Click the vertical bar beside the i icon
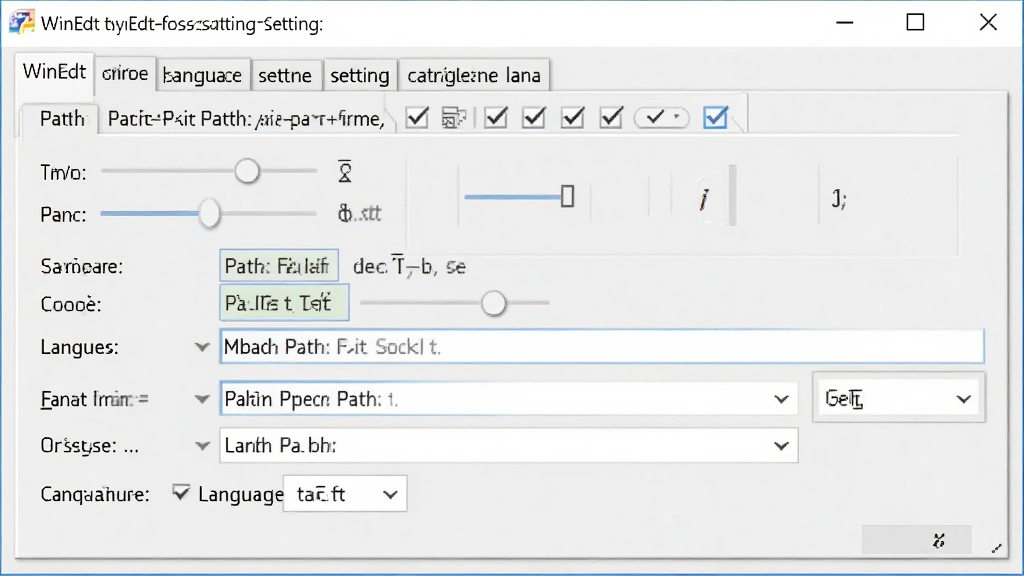The height and width of the screenshot is (576, 1024). pyautogui.click(x=733, y=195)
